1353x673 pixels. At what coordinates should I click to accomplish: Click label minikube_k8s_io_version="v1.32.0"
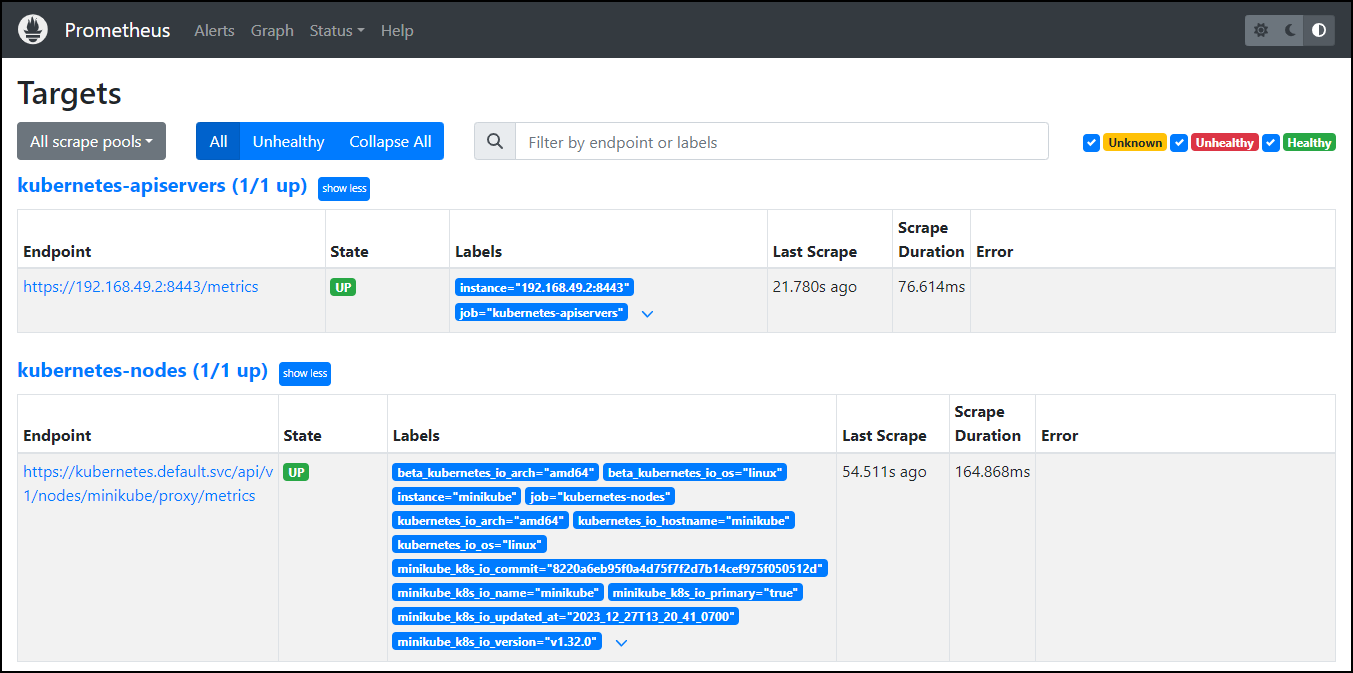[497, 642]
